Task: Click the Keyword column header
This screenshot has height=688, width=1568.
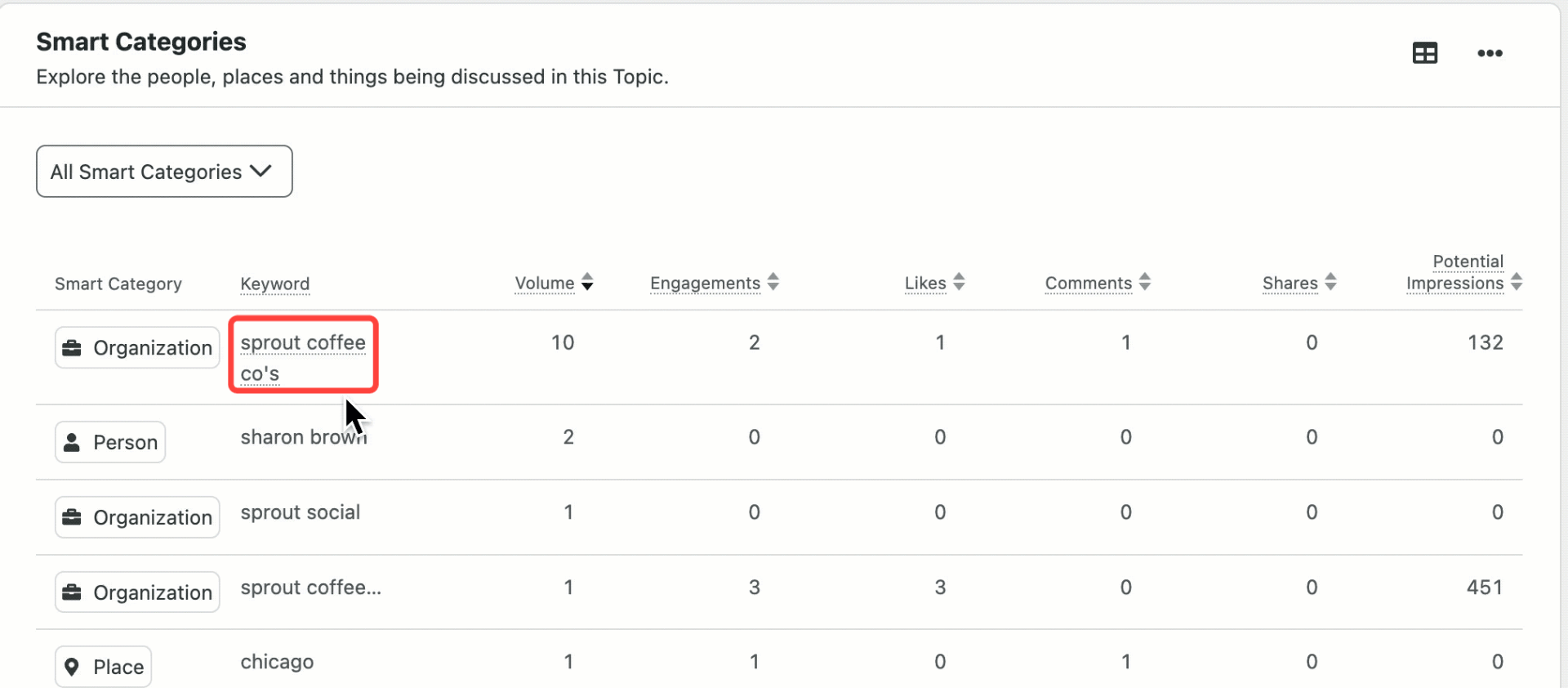Action: (x=275, y=284)
